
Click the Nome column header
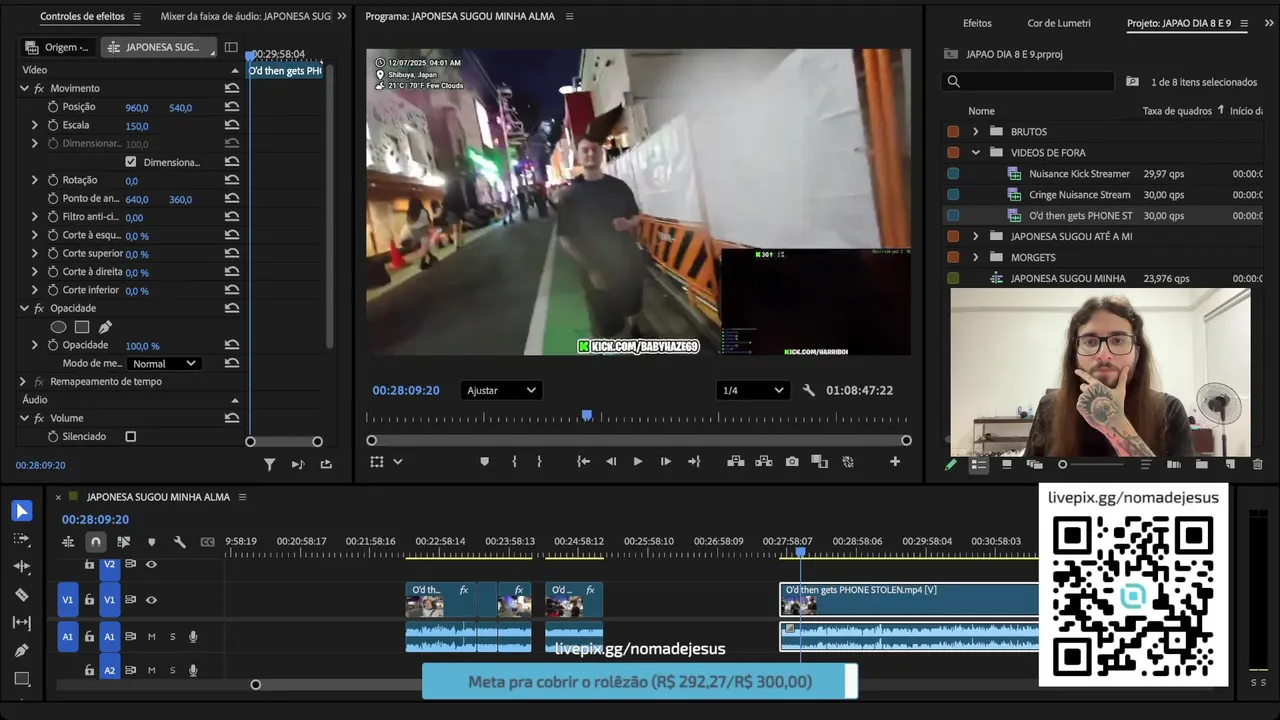pos(981,111)
